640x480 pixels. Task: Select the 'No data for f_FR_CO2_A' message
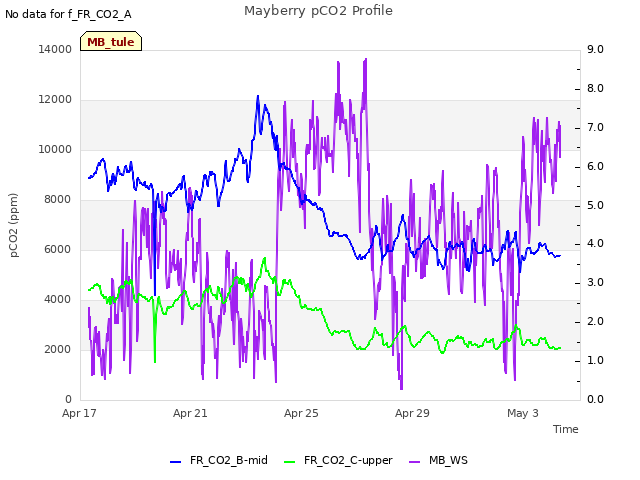click(x=68, y=14)
